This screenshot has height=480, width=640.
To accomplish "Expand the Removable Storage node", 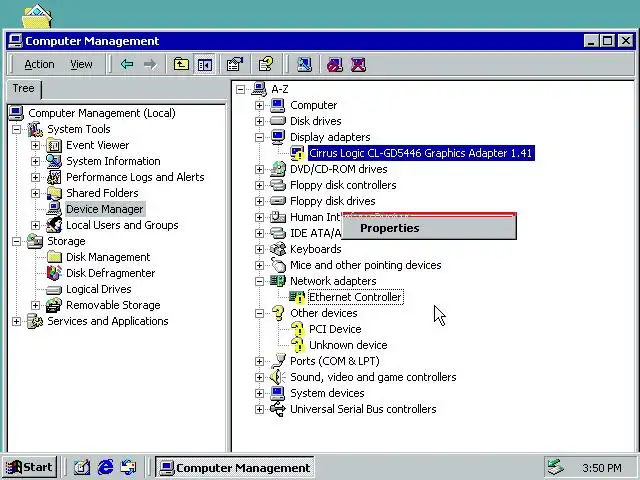I will tap(36, 305).
